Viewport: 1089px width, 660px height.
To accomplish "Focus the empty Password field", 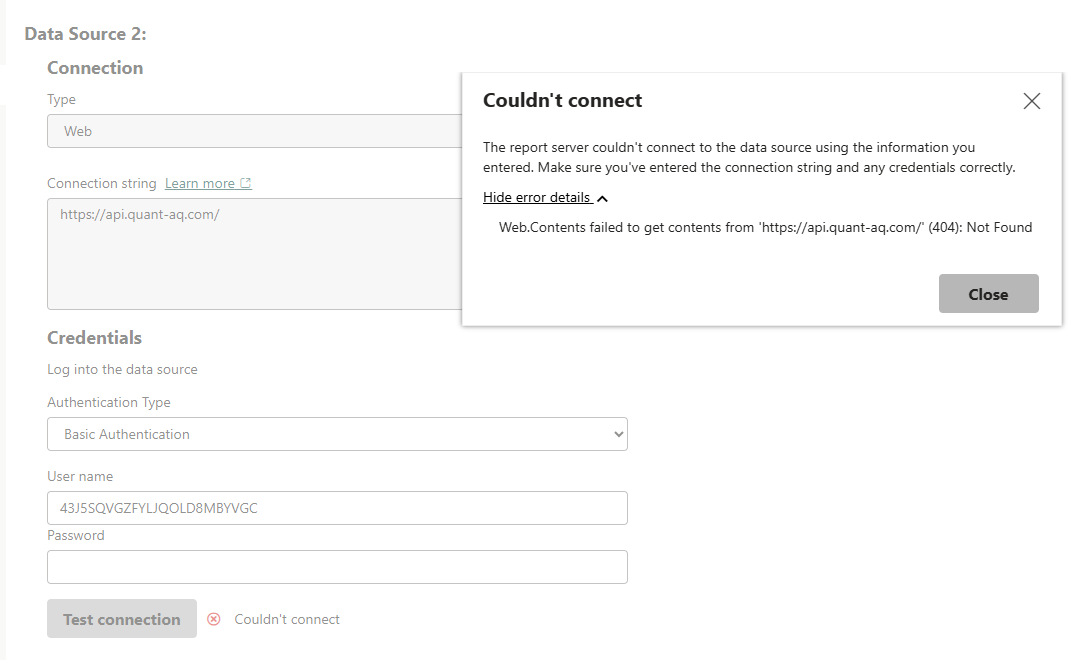I will pos(337,567).
